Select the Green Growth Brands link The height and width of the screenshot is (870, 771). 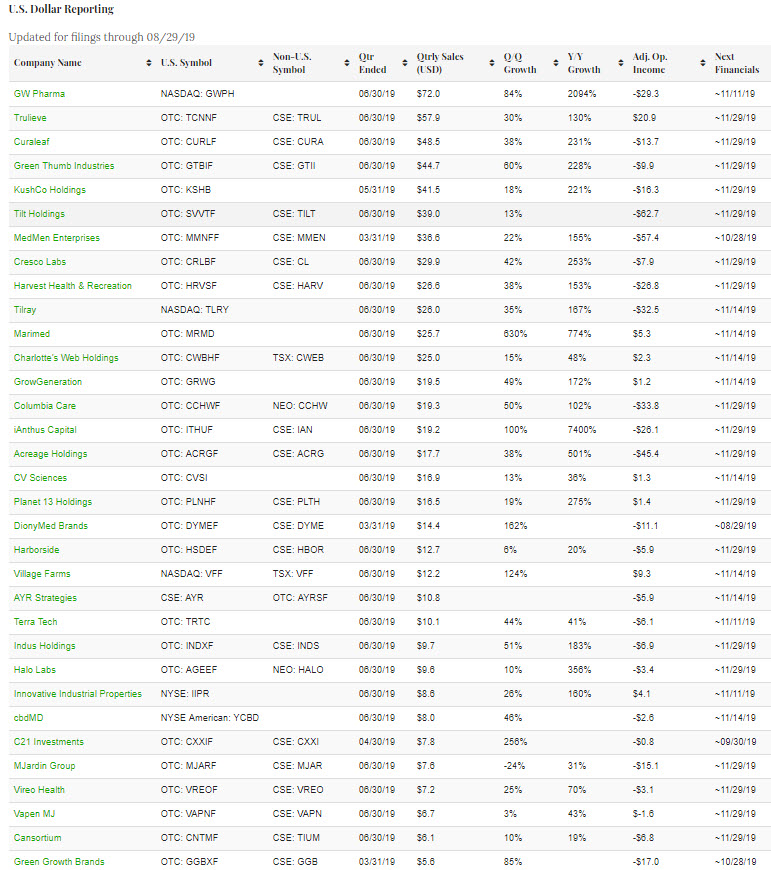pyautogui.click(x=59, y=862)
